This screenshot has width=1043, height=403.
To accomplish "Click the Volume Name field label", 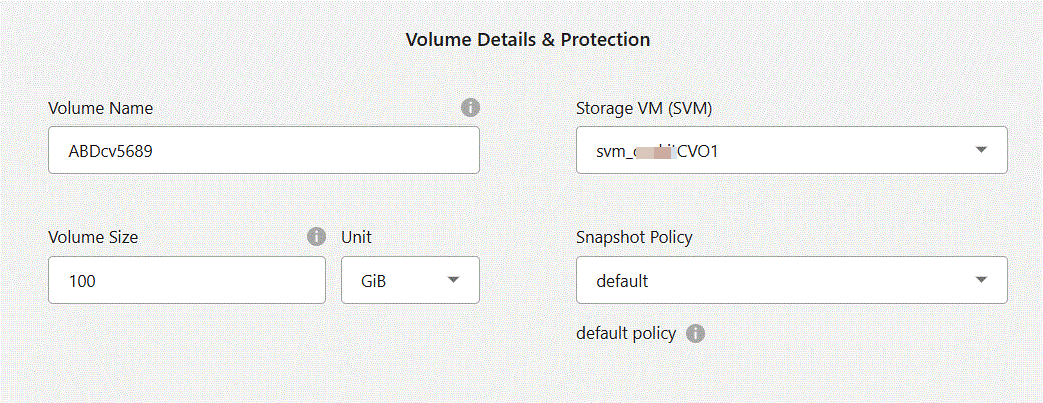I will click(100, 108).
